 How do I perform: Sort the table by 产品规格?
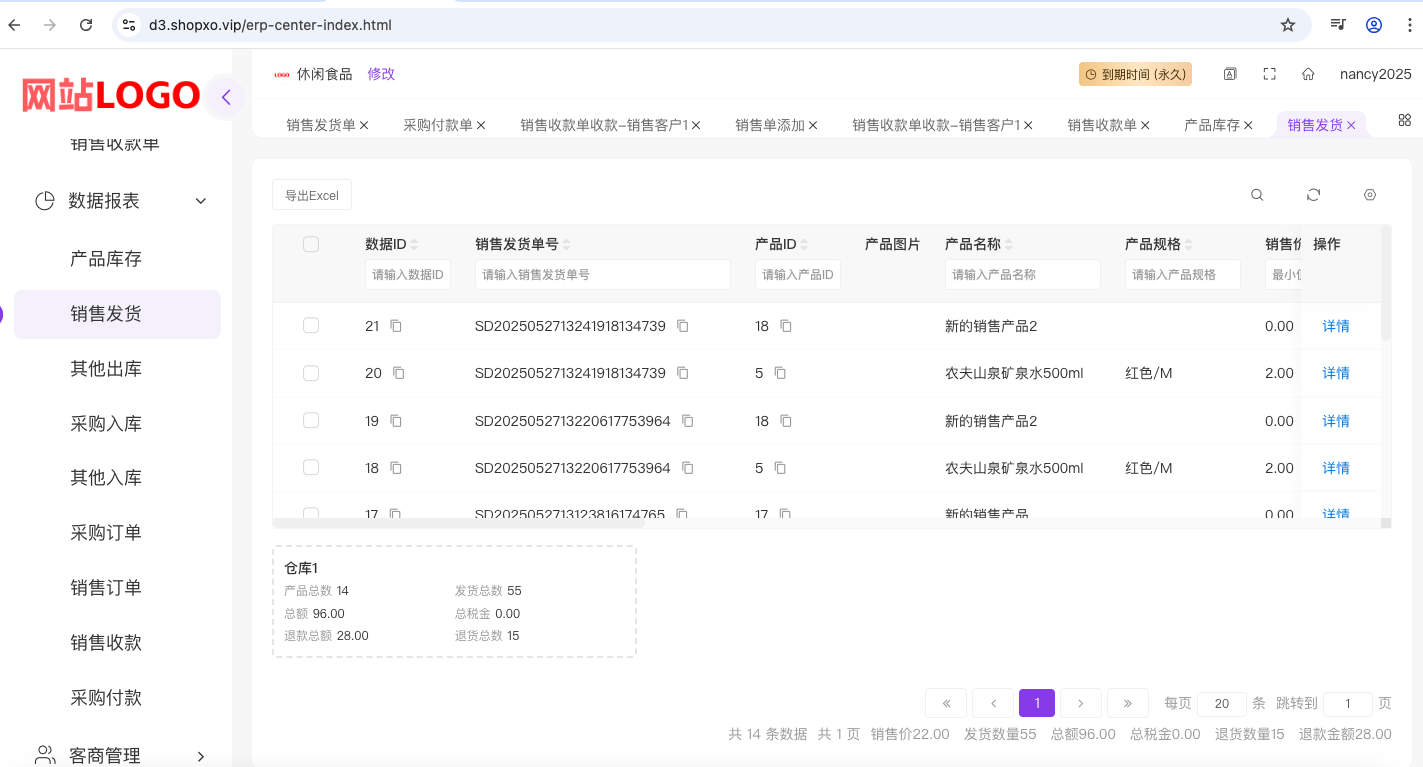[x=1188, y=244]
